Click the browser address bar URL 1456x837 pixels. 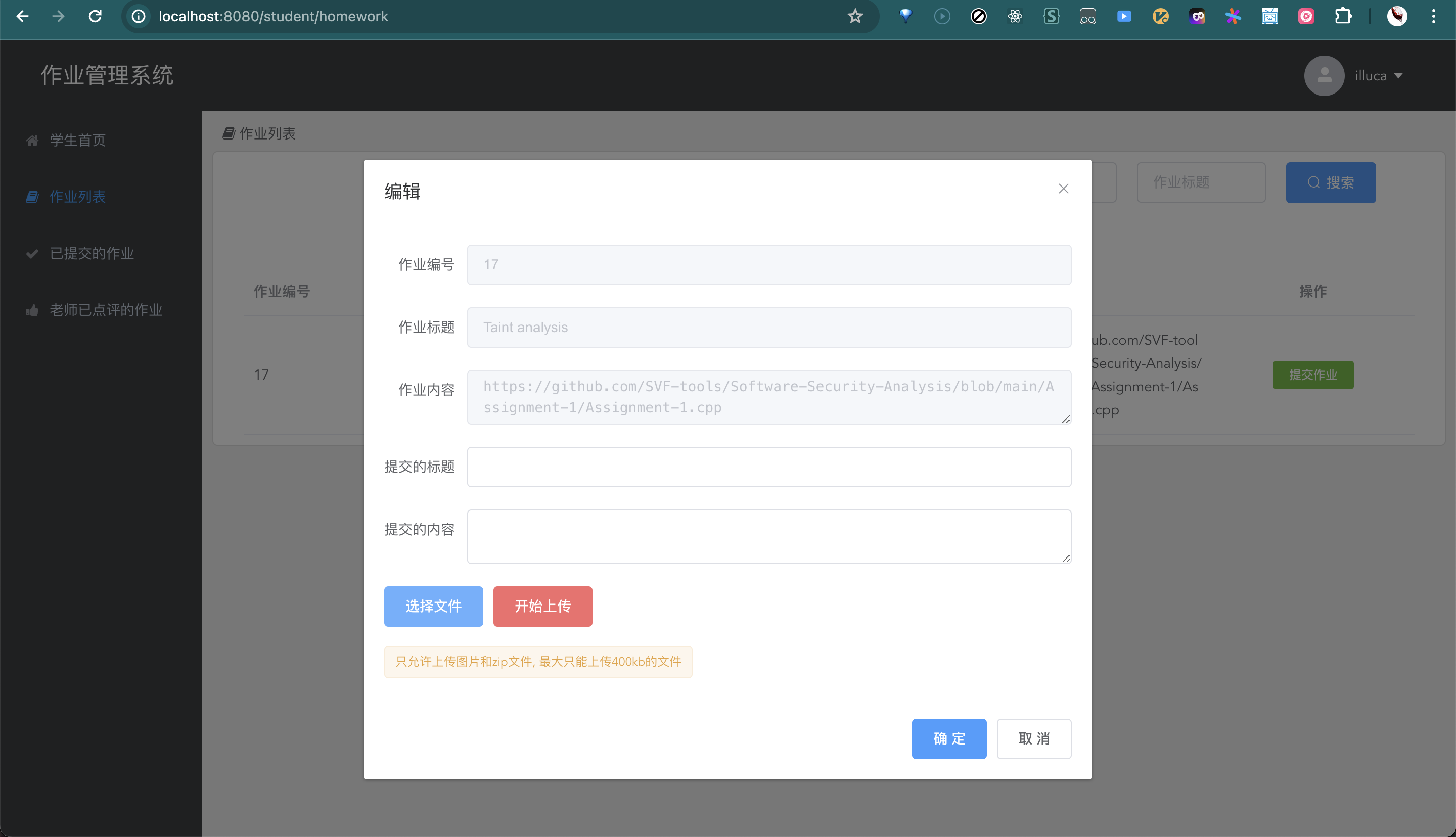coord(273,16)
